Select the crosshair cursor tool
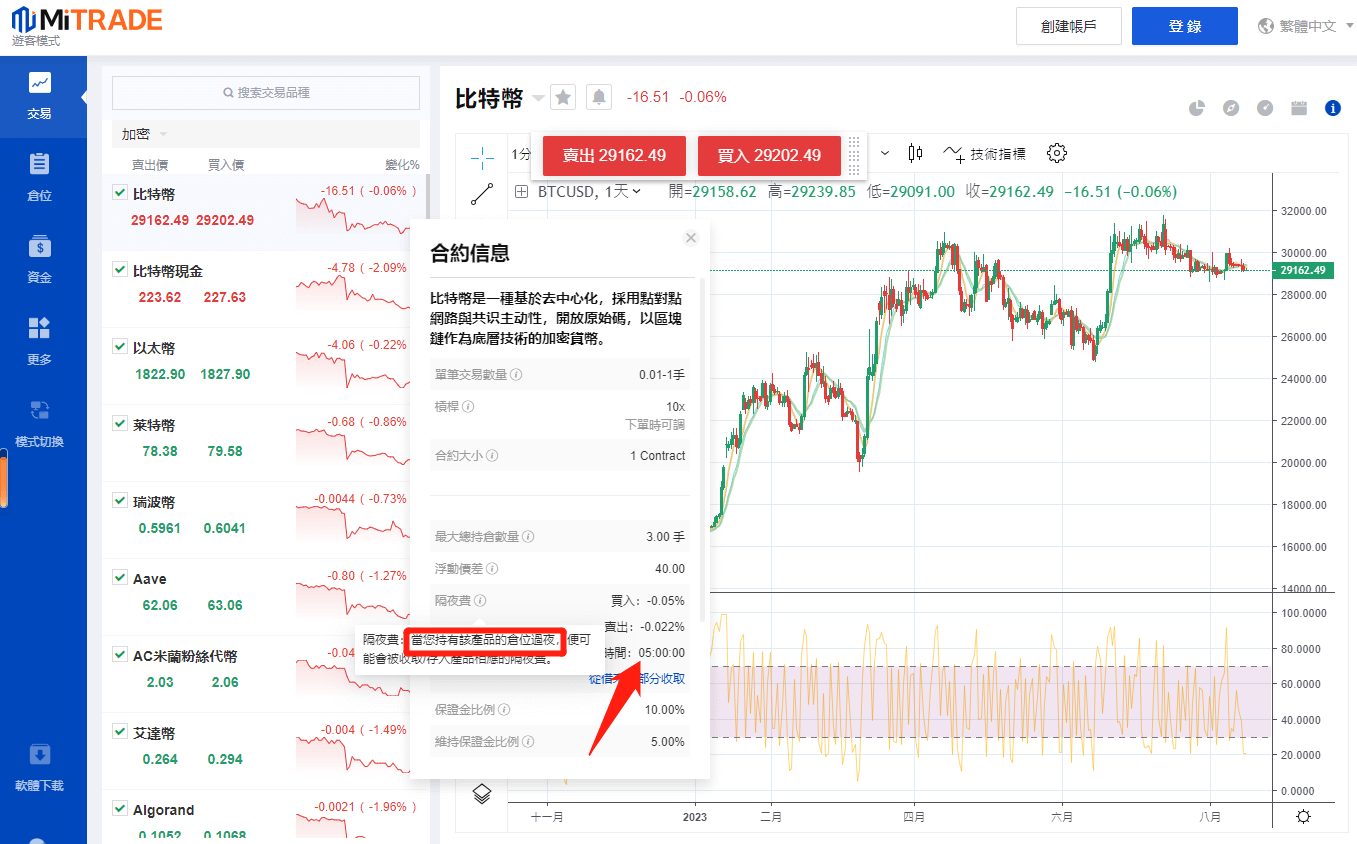This screenshot has width=1357, height=844. 483,157
